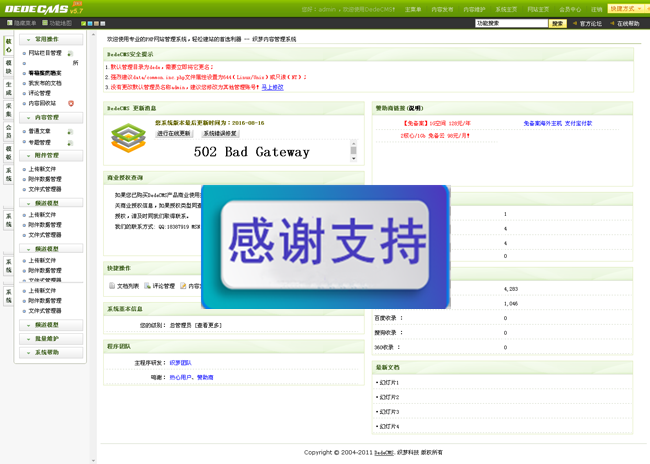Screen dimensions: 650x464
Task: Open 普通文章 in sidebar
Action: (x=39, y=131)
